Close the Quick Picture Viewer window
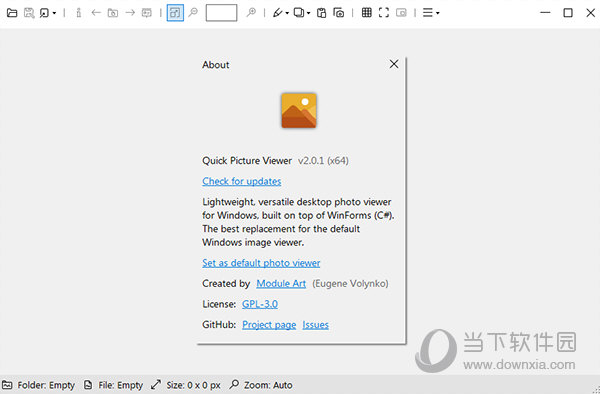The width and height of the screenshot is (600, 394). [590, 13]
